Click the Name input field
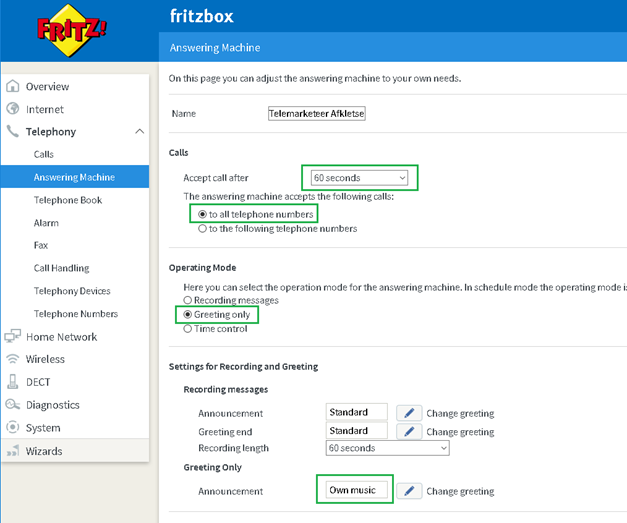627x523 pixels. [316, 113]
